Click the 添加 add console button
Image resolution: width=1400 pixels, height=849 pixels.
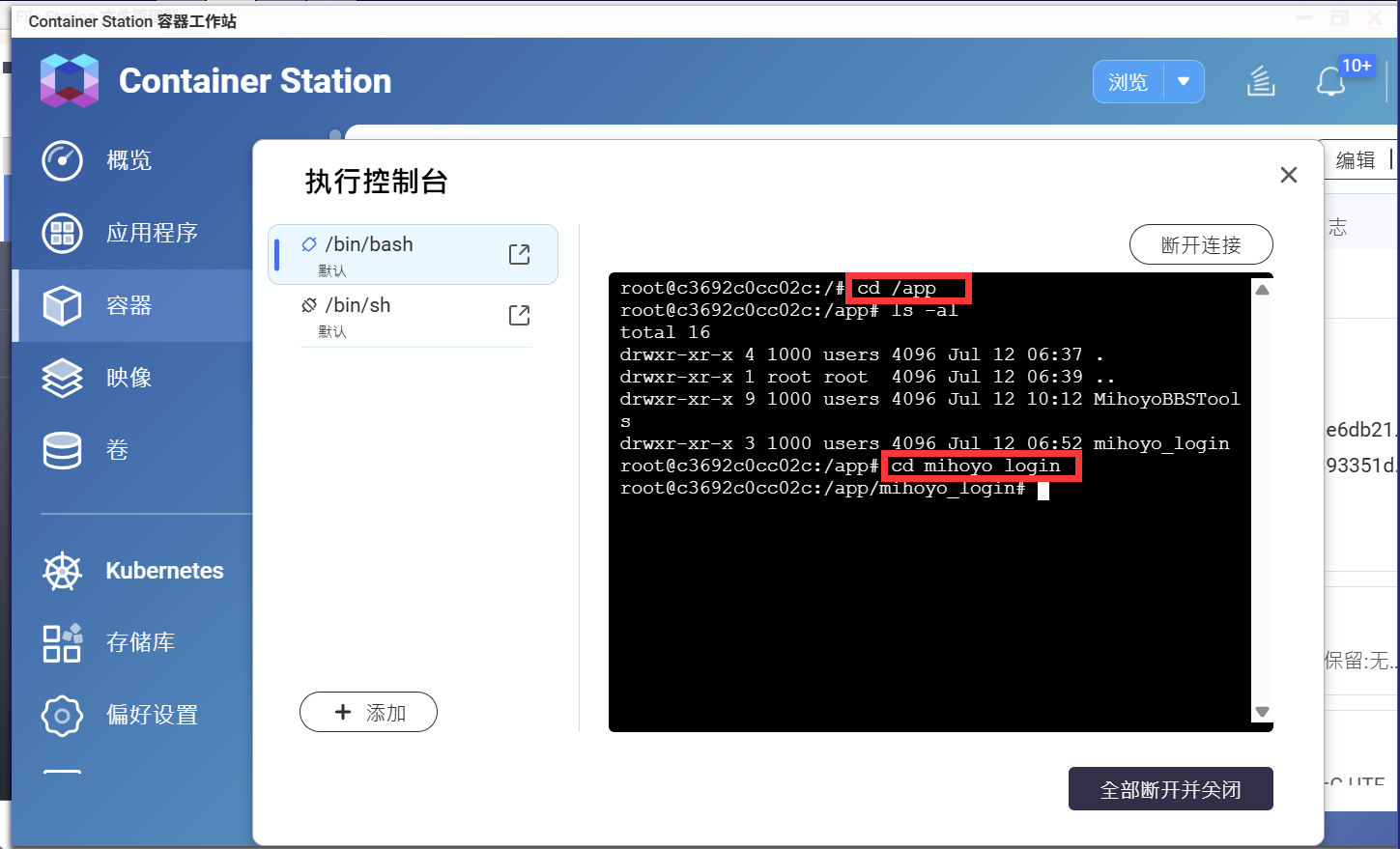click(x=368, y=712)
